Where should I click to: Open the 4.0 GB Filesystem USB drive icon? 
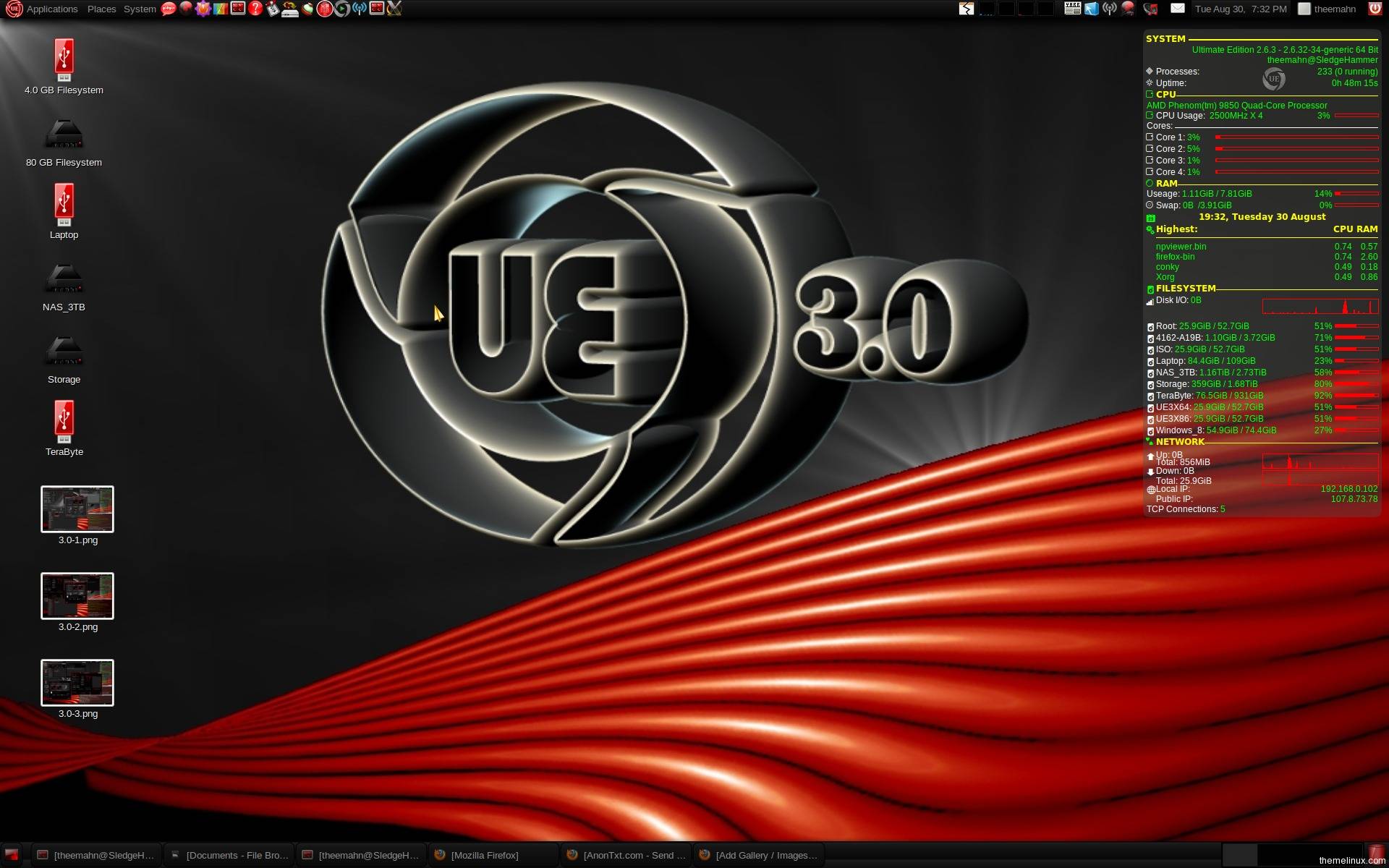coord(64,59)
